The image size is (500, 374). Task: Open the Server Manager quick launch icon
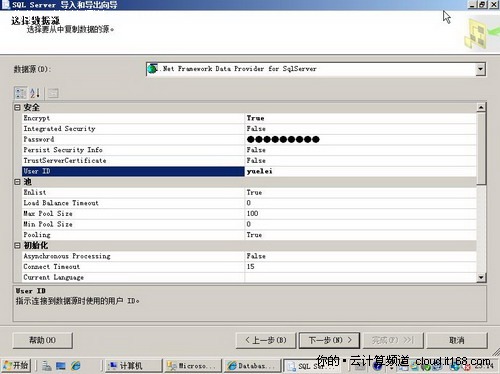pyautogui.click(x=47, y=366)
